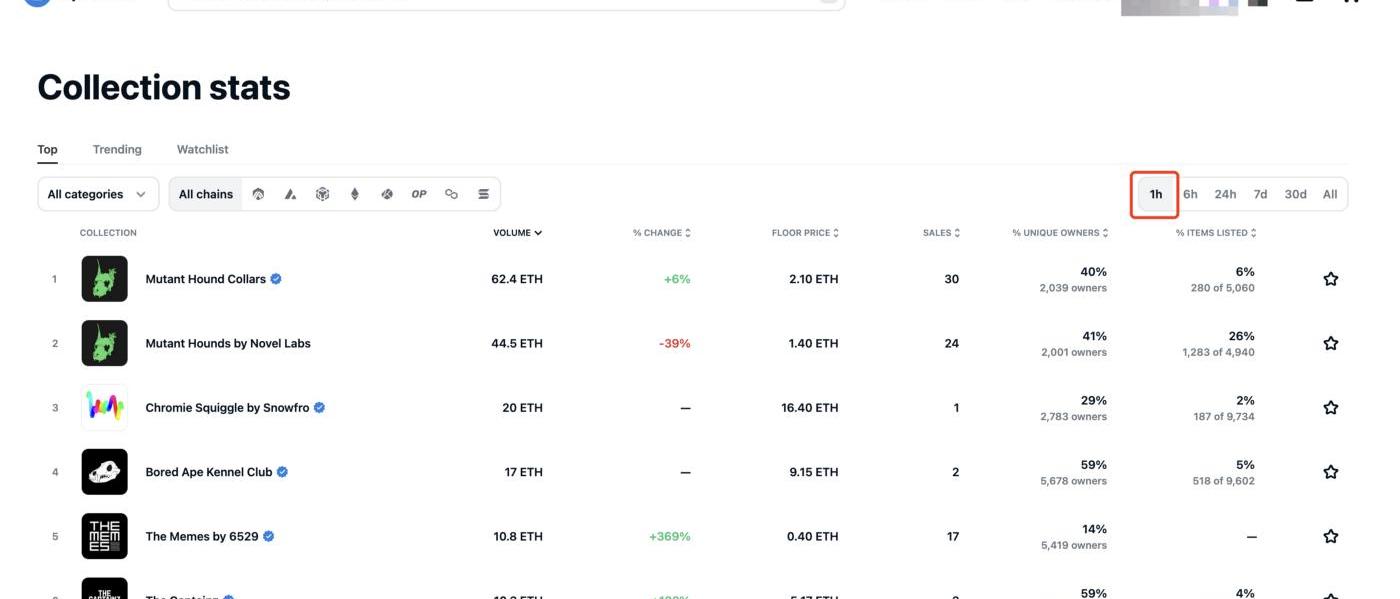Select the 6h time range
This screenshot has height=599, width=1400.
click(x=1190, y=194)
